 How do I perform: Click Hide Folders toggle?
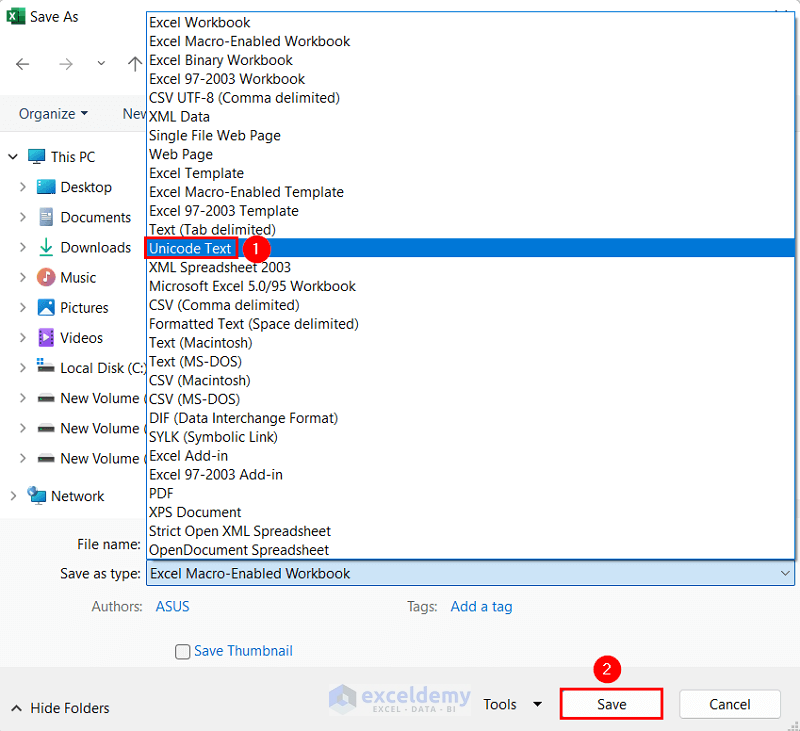click(60, 708)
